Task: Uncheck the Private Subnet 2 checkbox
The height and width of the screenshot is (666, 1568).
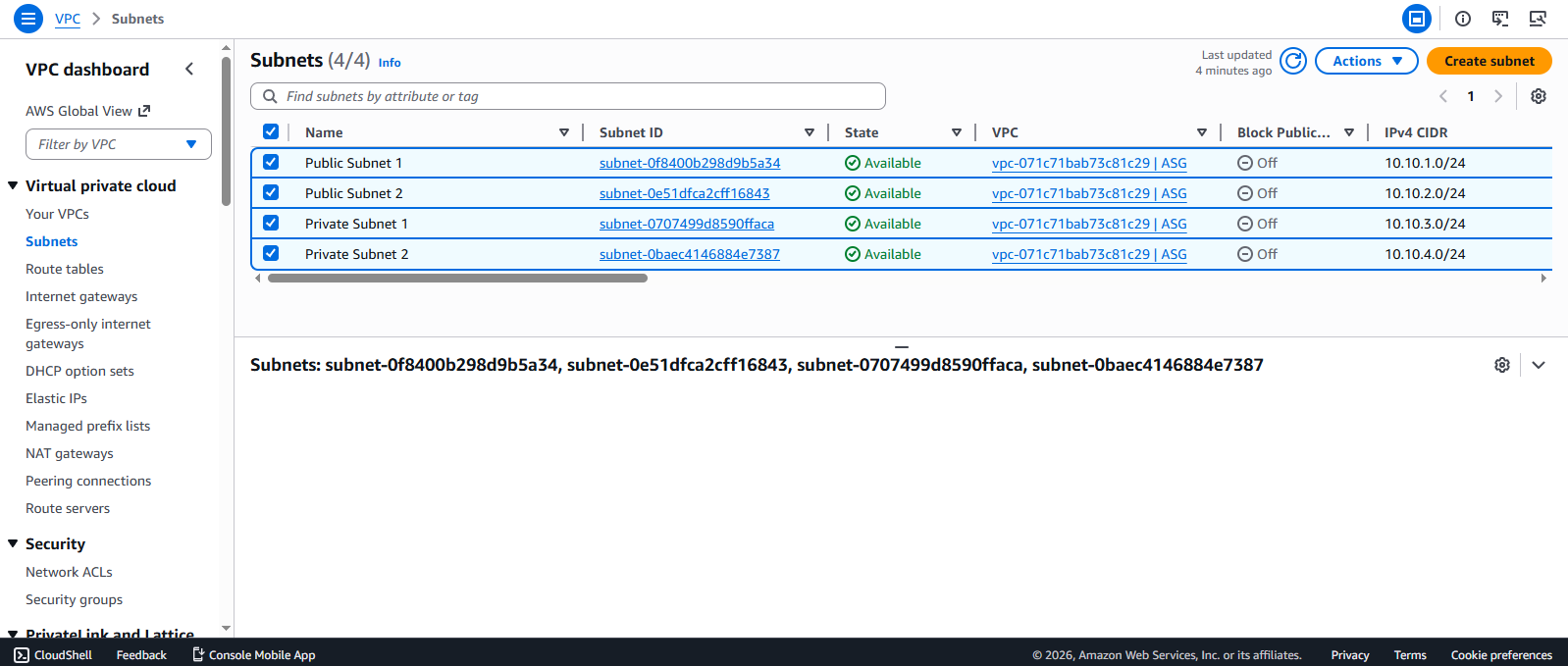Action: tap(271, 253)
